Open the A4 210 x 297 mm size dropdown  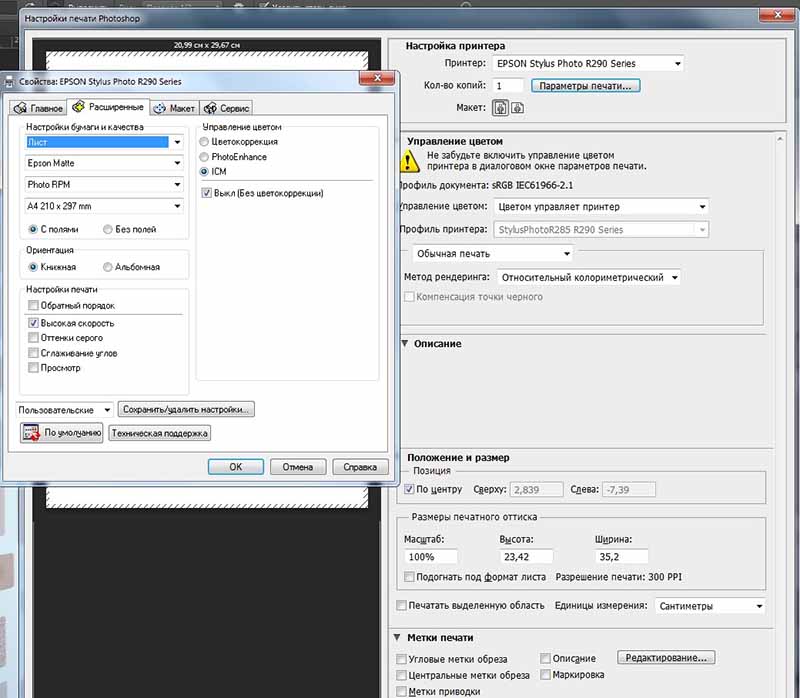coord(104,206)
